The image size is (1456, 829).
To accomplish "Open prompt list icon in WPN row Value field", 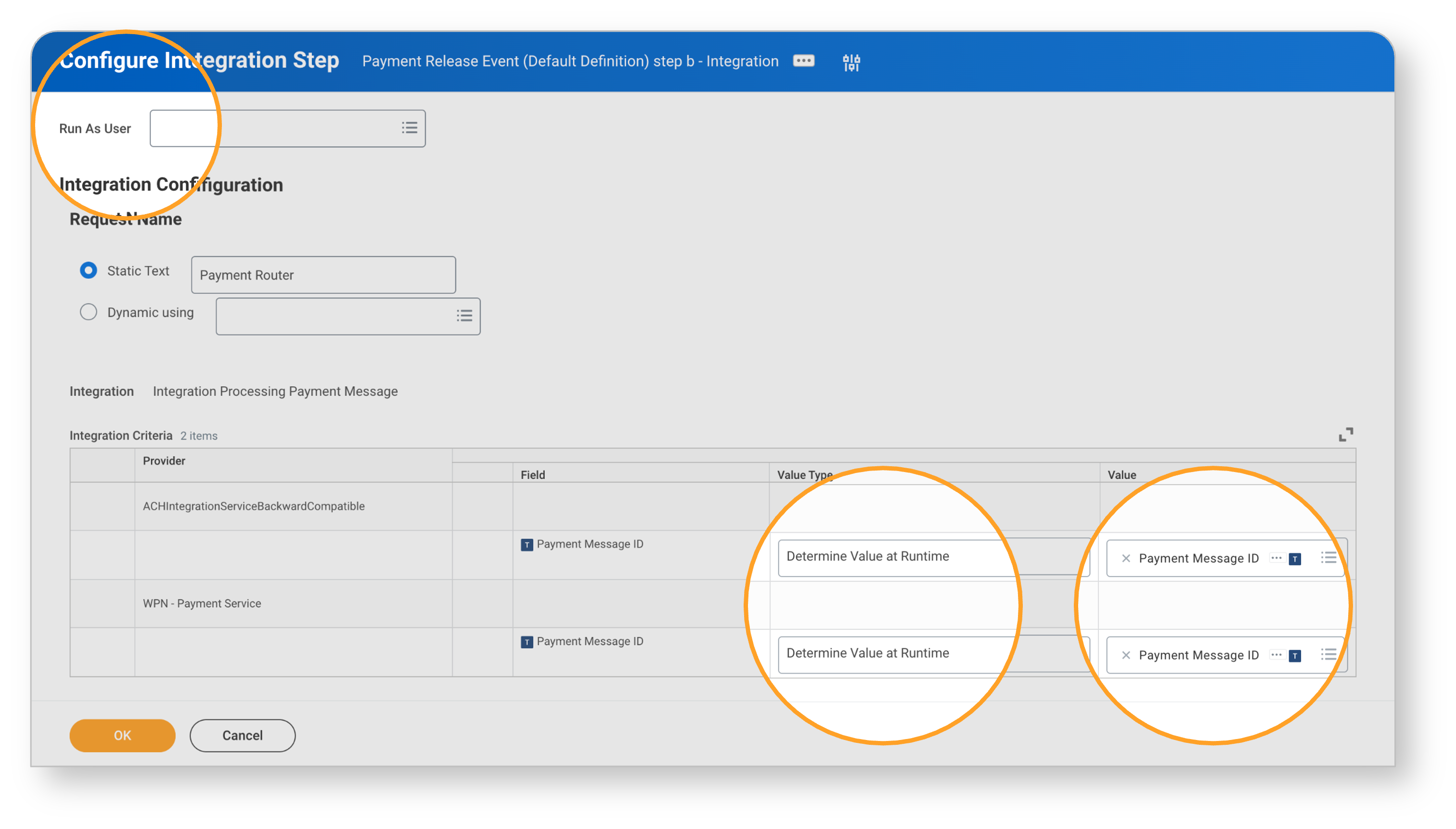I will click(1328, 655).
